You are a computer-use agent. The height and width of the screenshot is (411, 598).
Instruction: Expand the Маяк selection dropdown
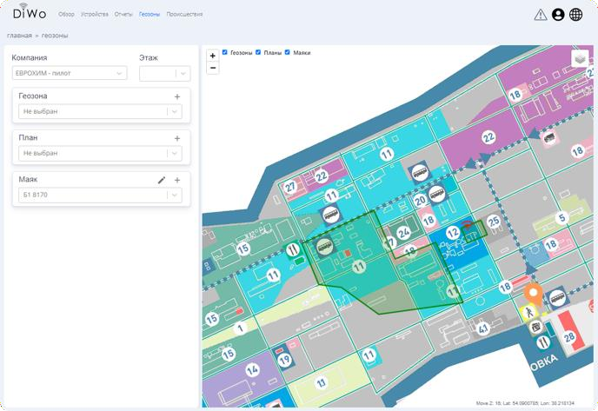click(x=100, y=195)
